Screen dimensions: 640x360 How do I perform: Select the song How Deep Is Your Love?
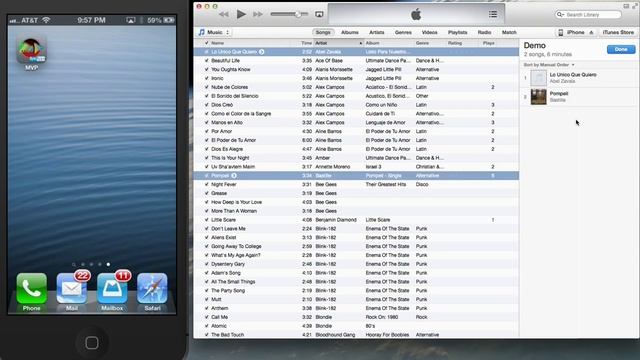click(236, 202)
